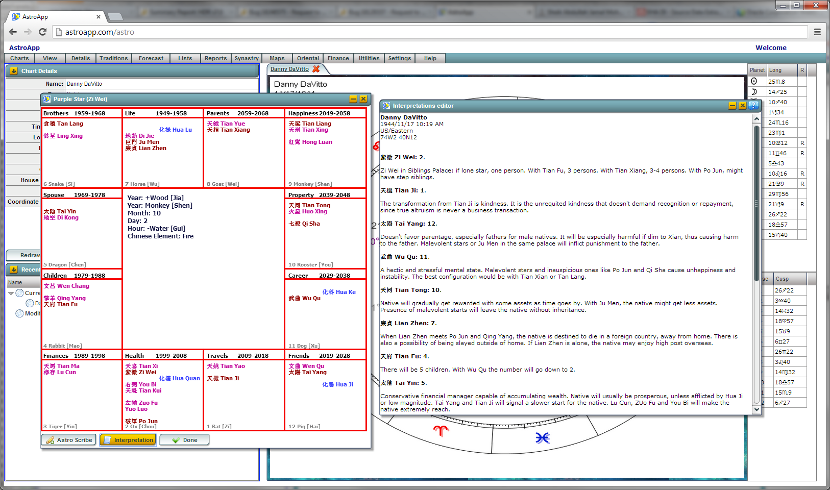
Task: Click the Interpretations editor vertical scrollbar
Action: coord(756,250)
